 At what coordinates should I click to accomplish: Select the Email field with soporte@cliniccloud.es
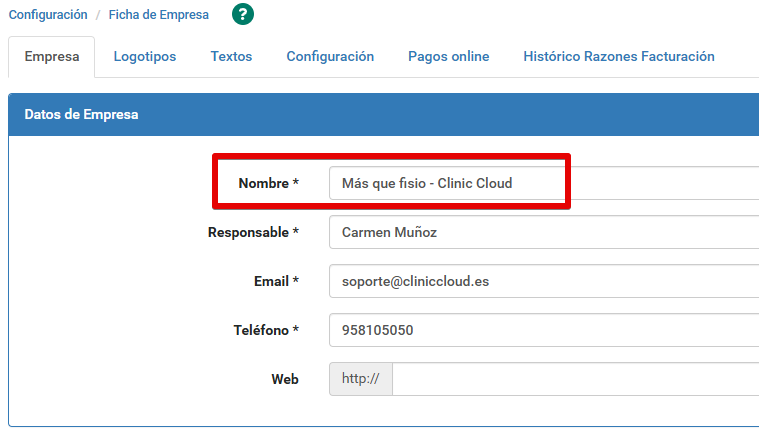(540, 281)
